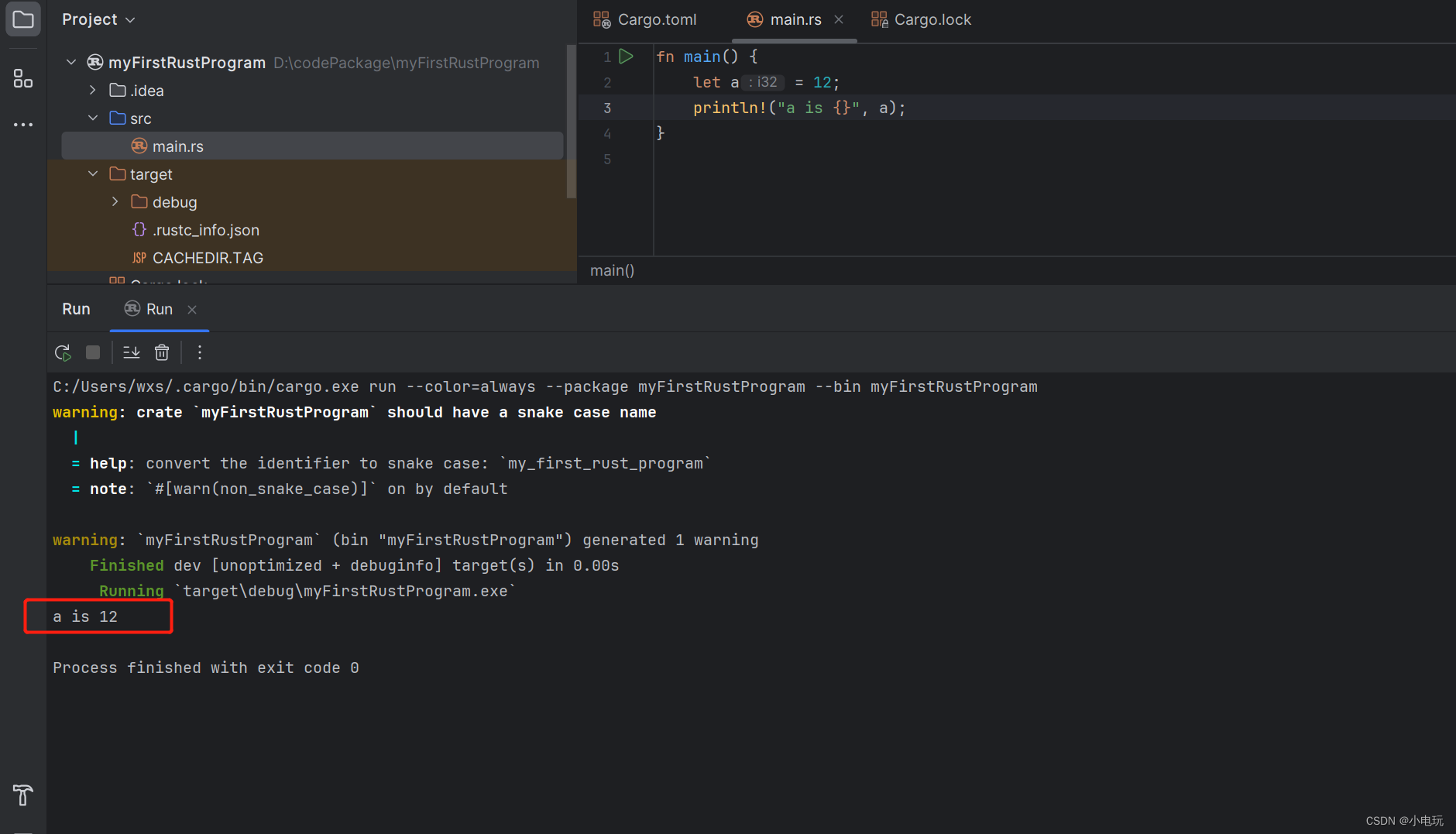Click the note: non_snake_case line

click(290, 489)
